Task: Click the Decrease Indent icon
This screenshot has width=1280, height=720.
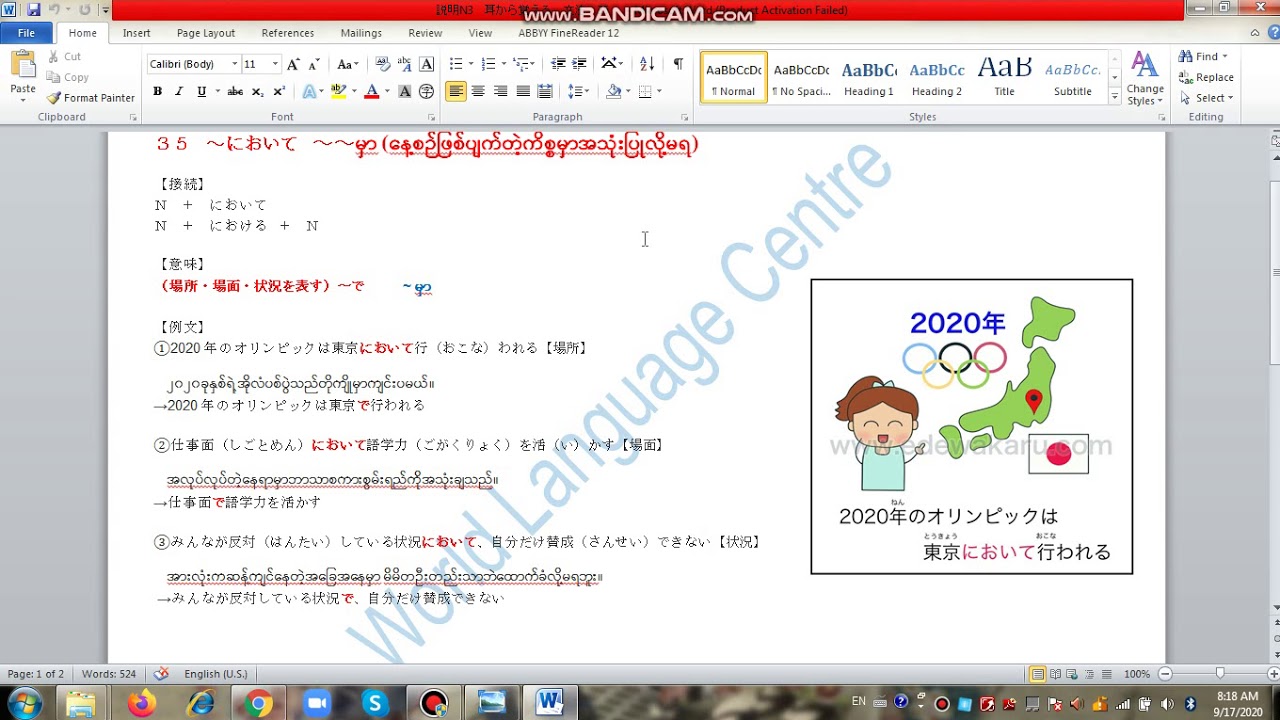Action: click(558, 64)
